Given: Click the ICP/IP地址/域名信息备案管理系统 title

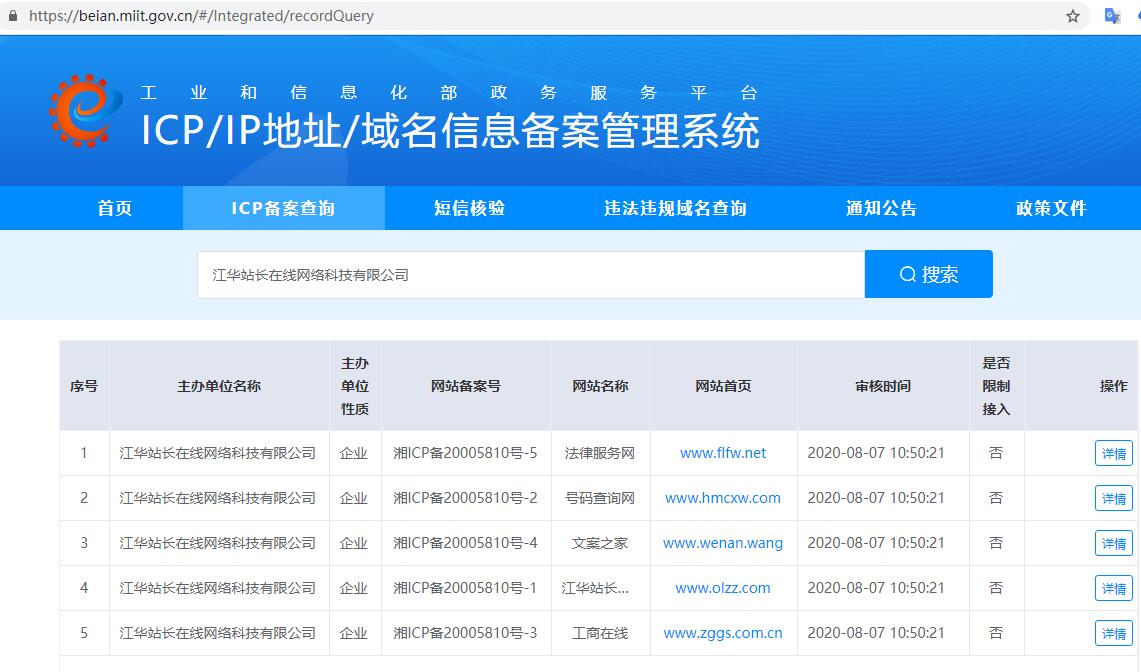Looking at the screenshot, I should click(450, 131).
